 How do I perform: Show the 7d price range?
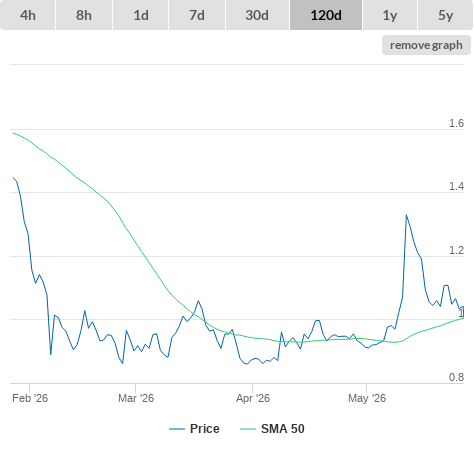coord(197,15)
